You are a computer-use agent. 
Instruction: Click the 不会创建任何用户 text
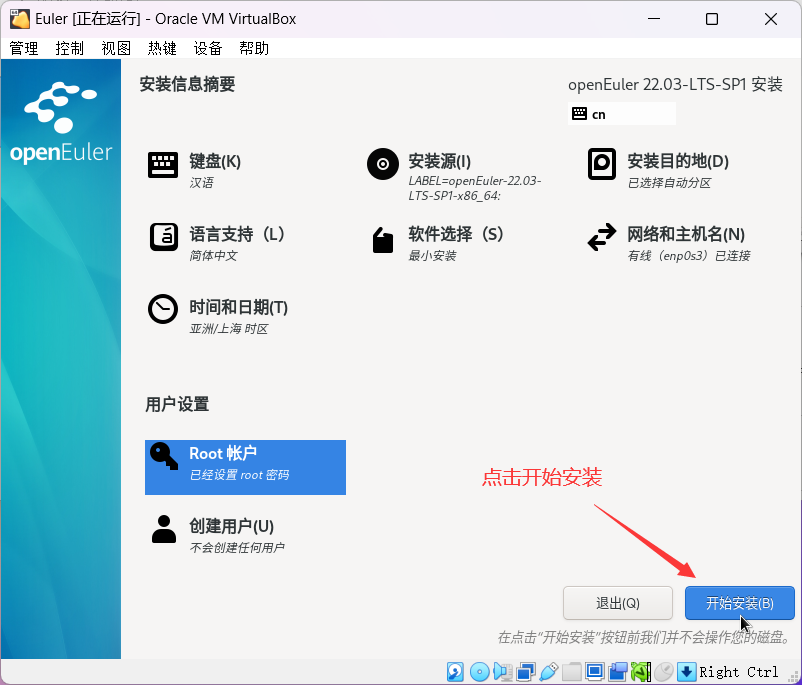[x=237, y=548]
